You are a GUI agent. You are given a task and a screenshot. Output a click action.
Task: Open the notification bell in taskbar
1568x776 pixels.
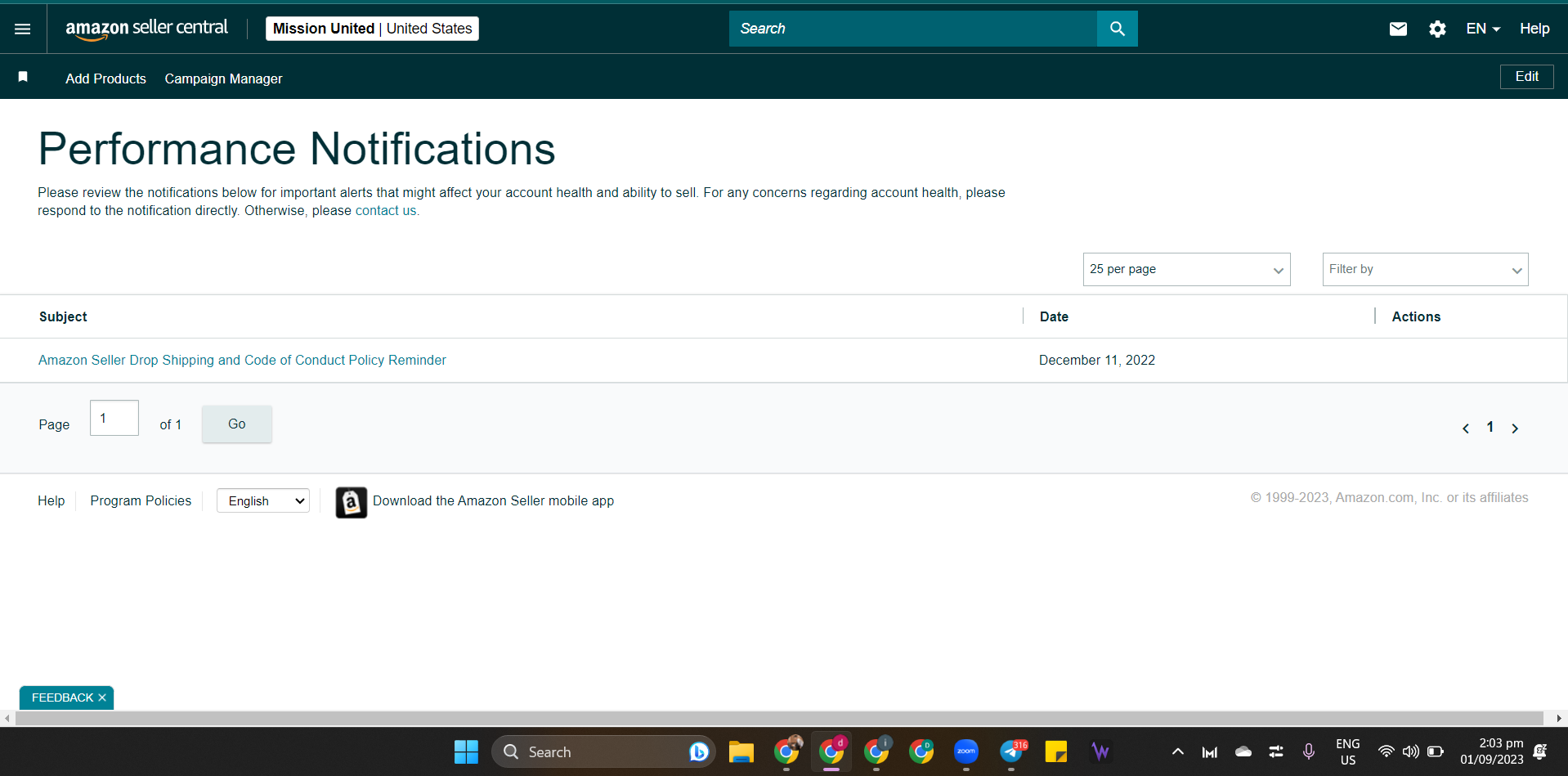click(x=1540, y=751)
